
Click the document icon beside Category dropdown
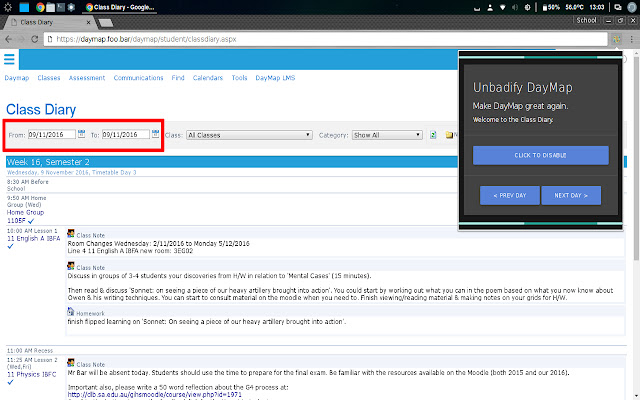(432, 134)
